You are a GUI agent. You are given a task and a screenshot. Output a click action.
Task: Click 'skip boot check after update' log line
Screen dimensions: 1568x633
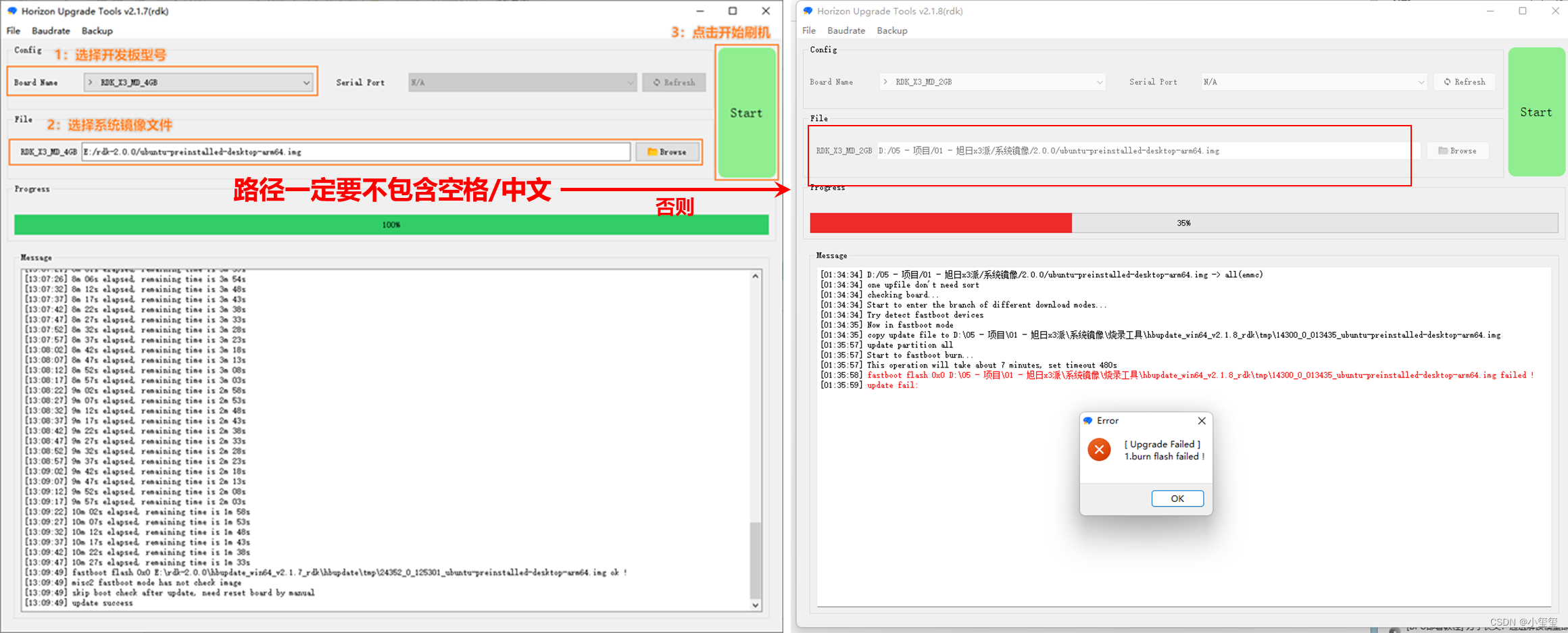[x=170, y=593]
